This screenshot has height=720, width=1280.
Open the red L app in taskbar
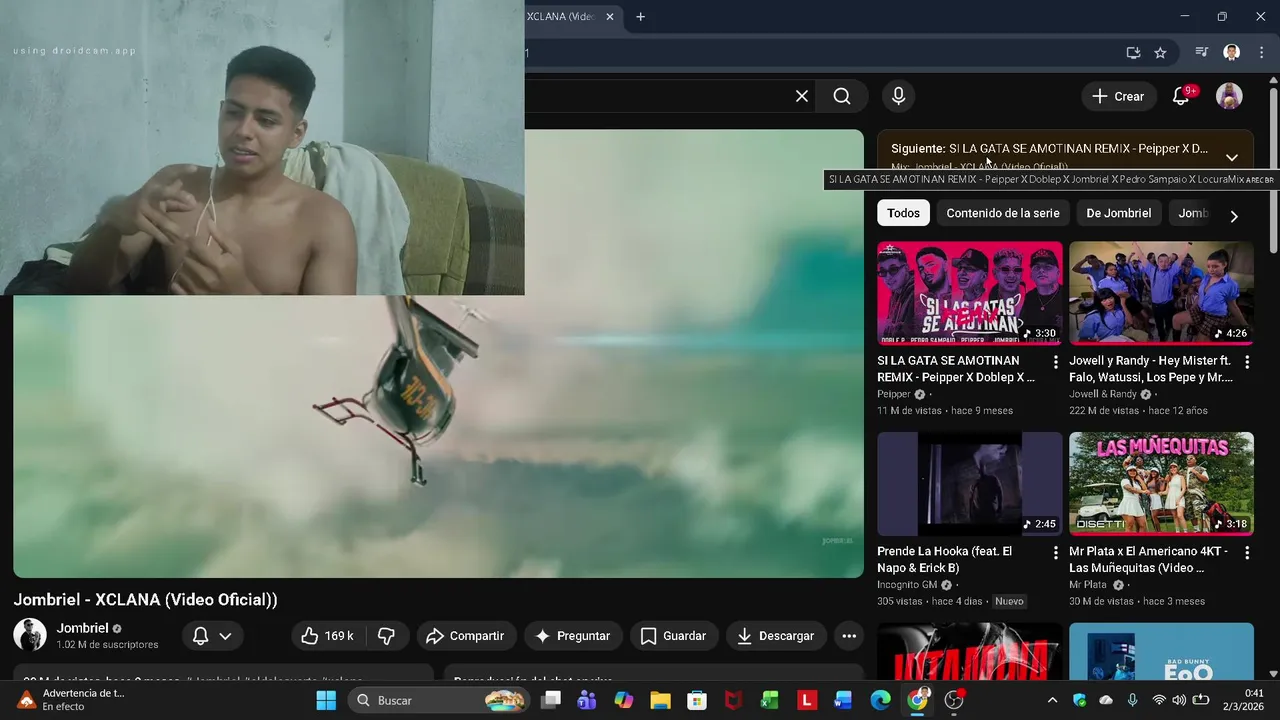point(807,700)
